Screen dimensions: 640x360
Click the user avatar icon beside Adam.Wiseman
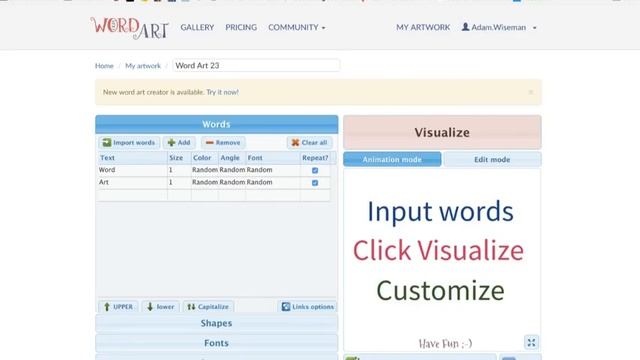(x=465, y=27)
